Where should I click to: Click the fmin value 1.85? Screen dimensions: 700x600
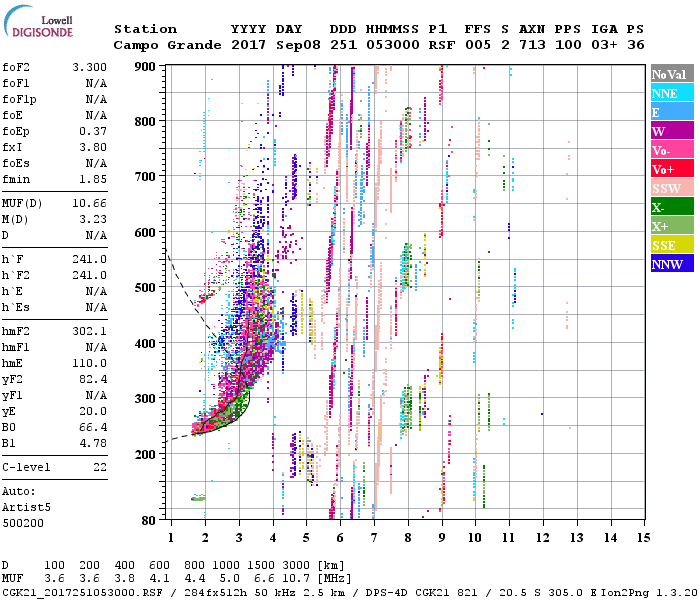pyautogui.click(x=93, y=179)
